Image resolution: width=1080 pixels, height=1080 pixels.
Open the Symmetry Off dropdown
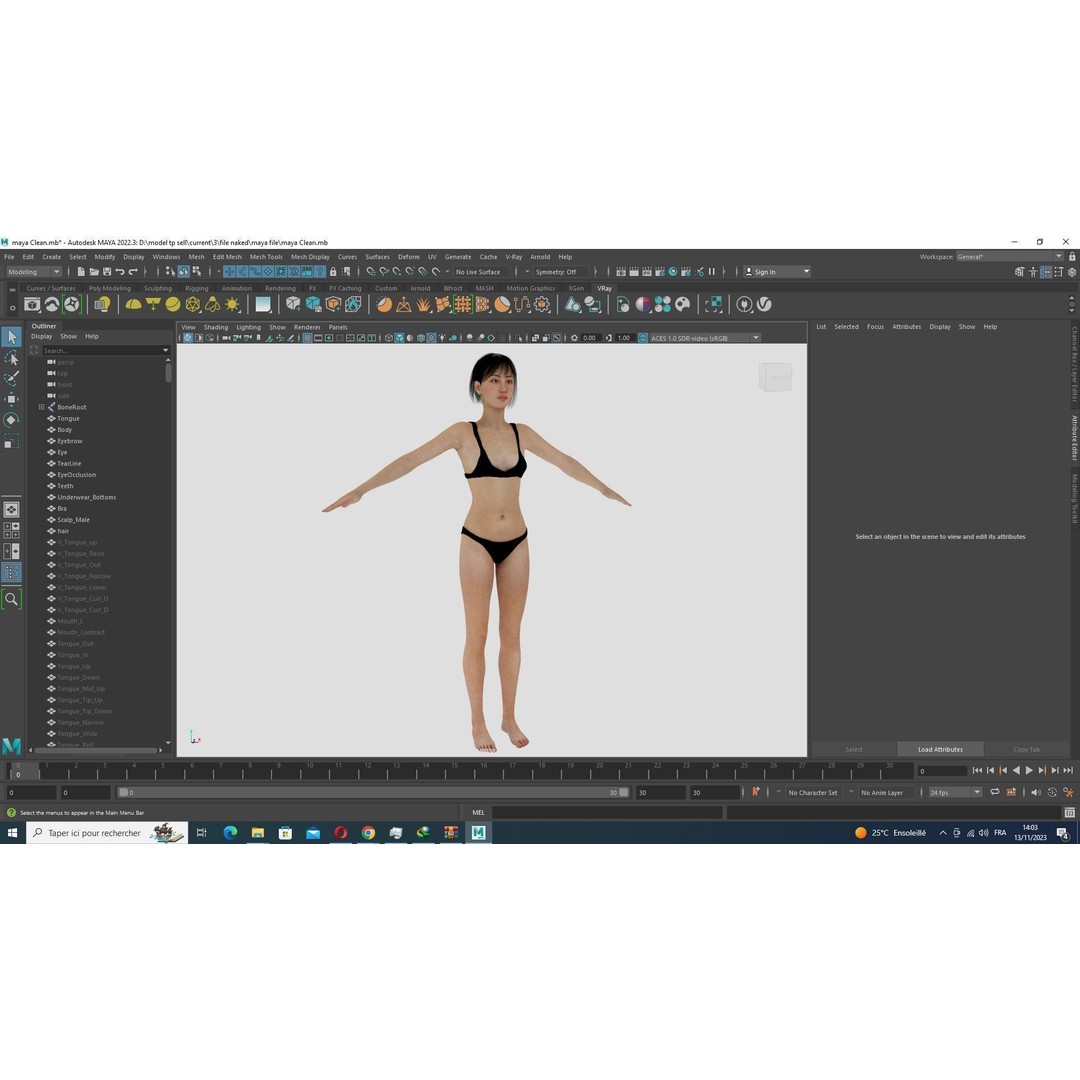[x=559, y=272]
